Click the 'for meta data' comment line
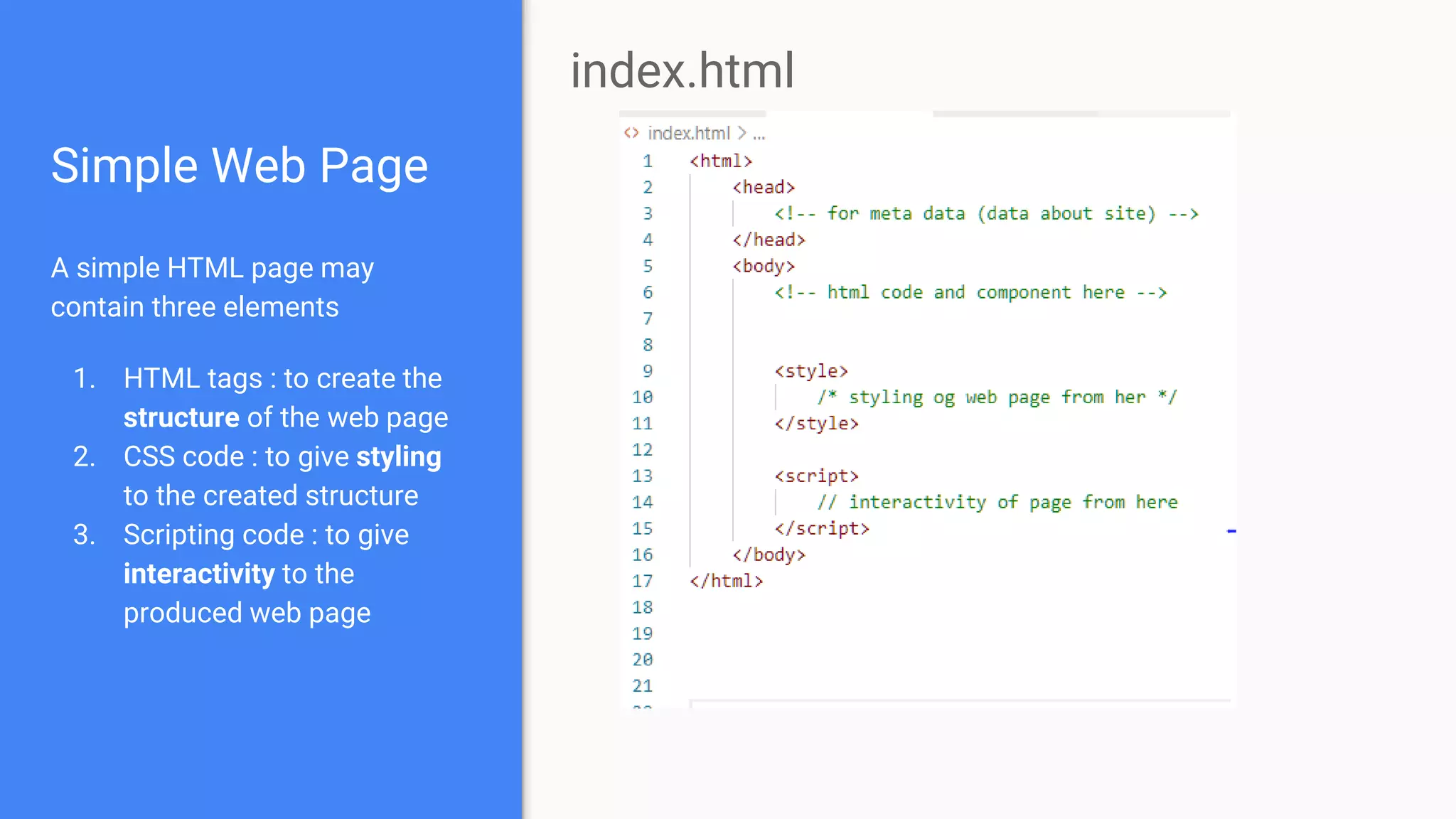Viewport: 1456px width, 819px height. click(x=987, y=213)
